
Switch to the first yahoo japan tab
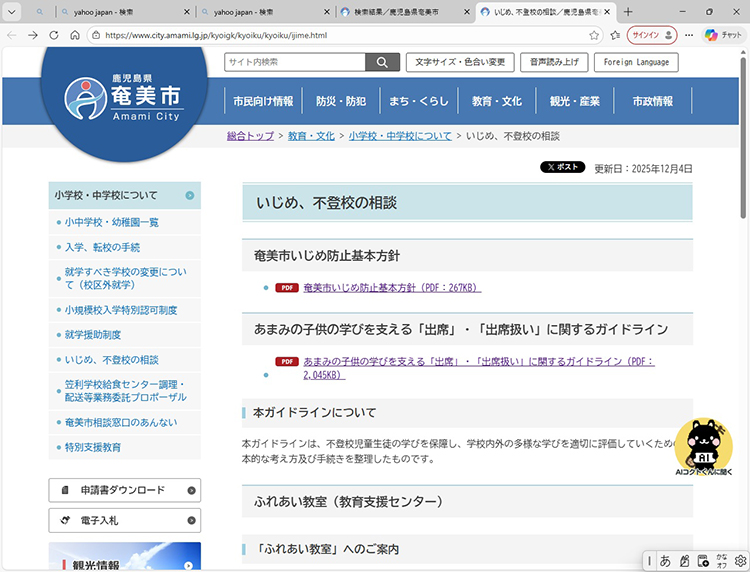point(95,11)
